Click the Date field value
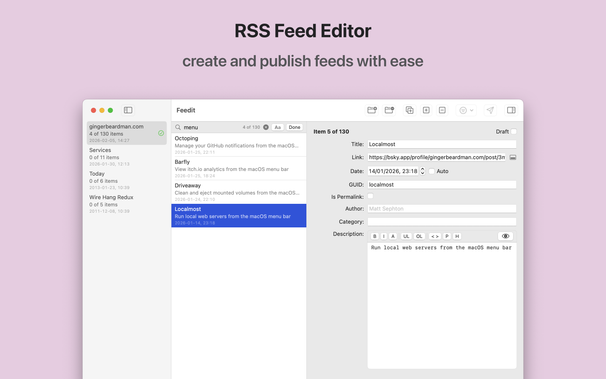The width and height of the screenshot is (606, 379). pyautogui.click(x=393, y=171)
